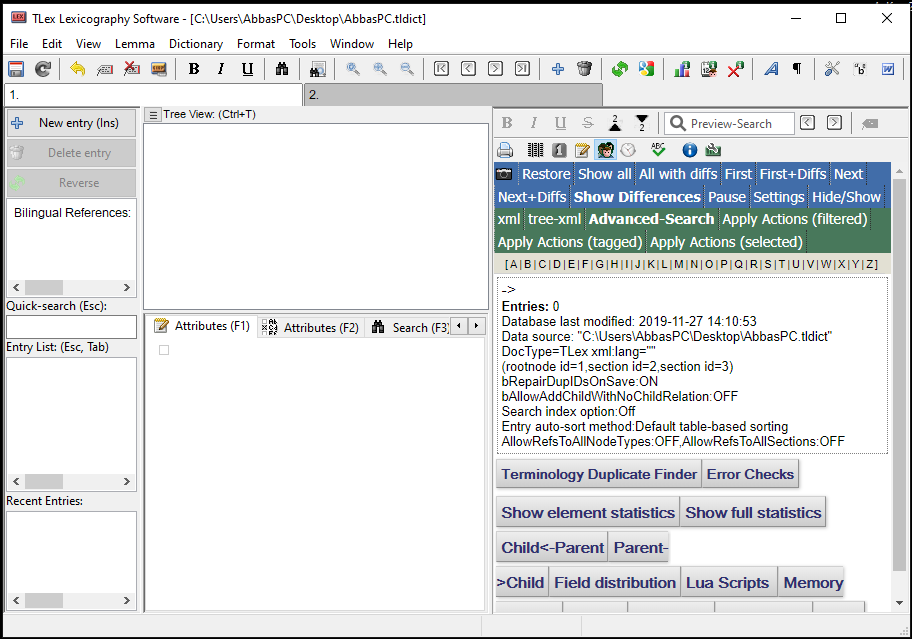The height and width of the screenshot is (639, 912).
Task: Click the notepad with pencil preview icon
Action: [x=582, y=151]
